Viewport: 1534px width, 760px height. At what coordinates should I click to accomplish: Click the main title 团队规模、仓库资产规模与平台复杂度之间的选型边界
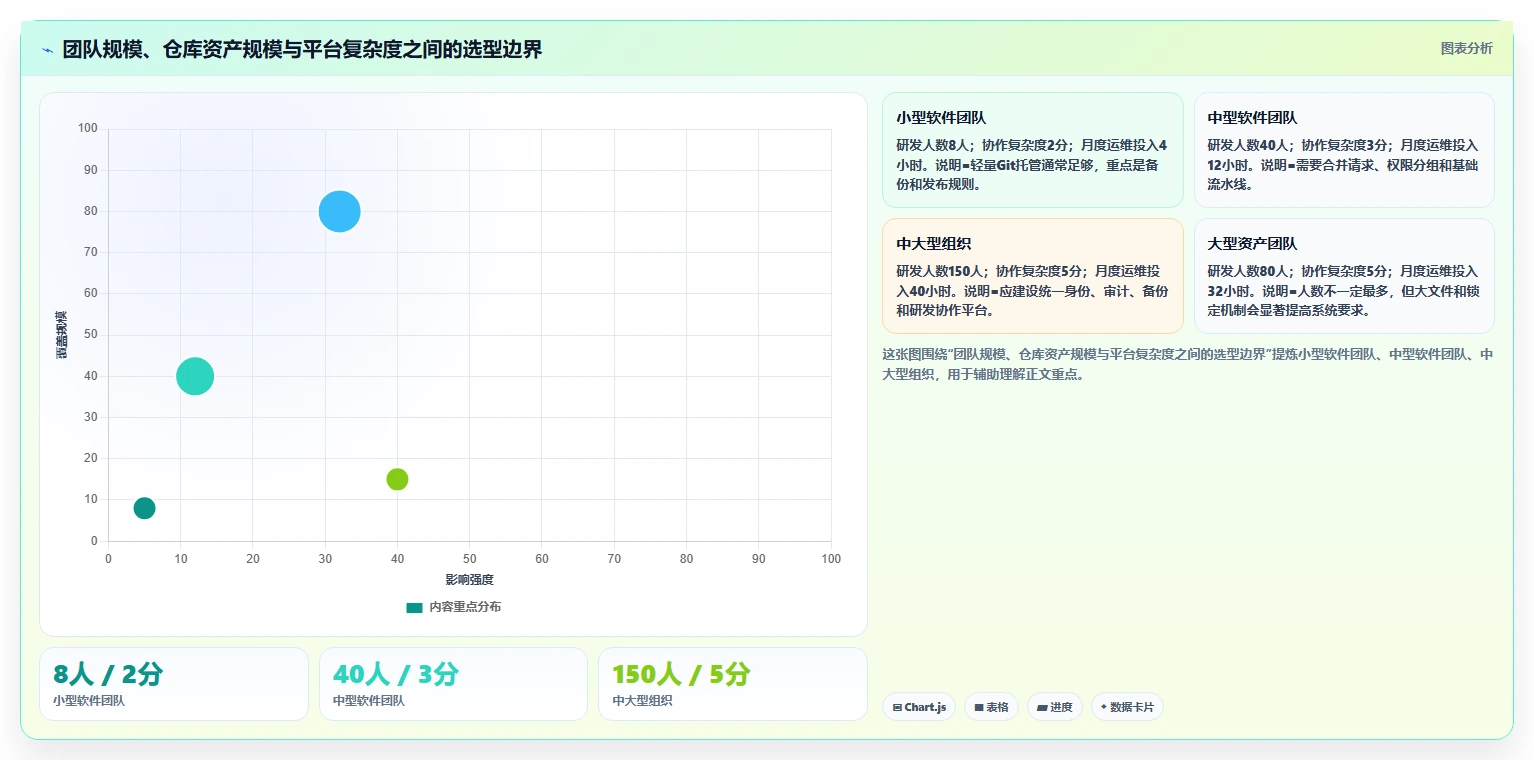[x=302, y=49]
